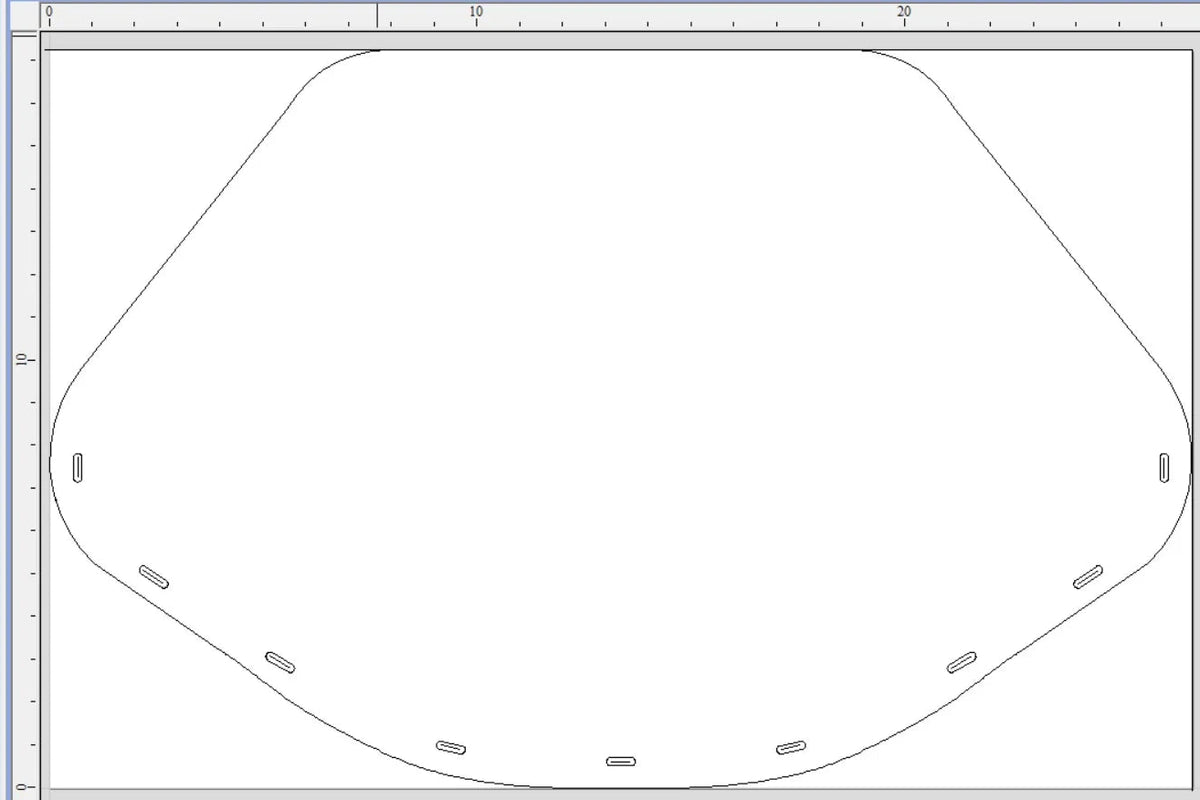Click the 0 mark on vertical ruler

click(x=21, y=786)
